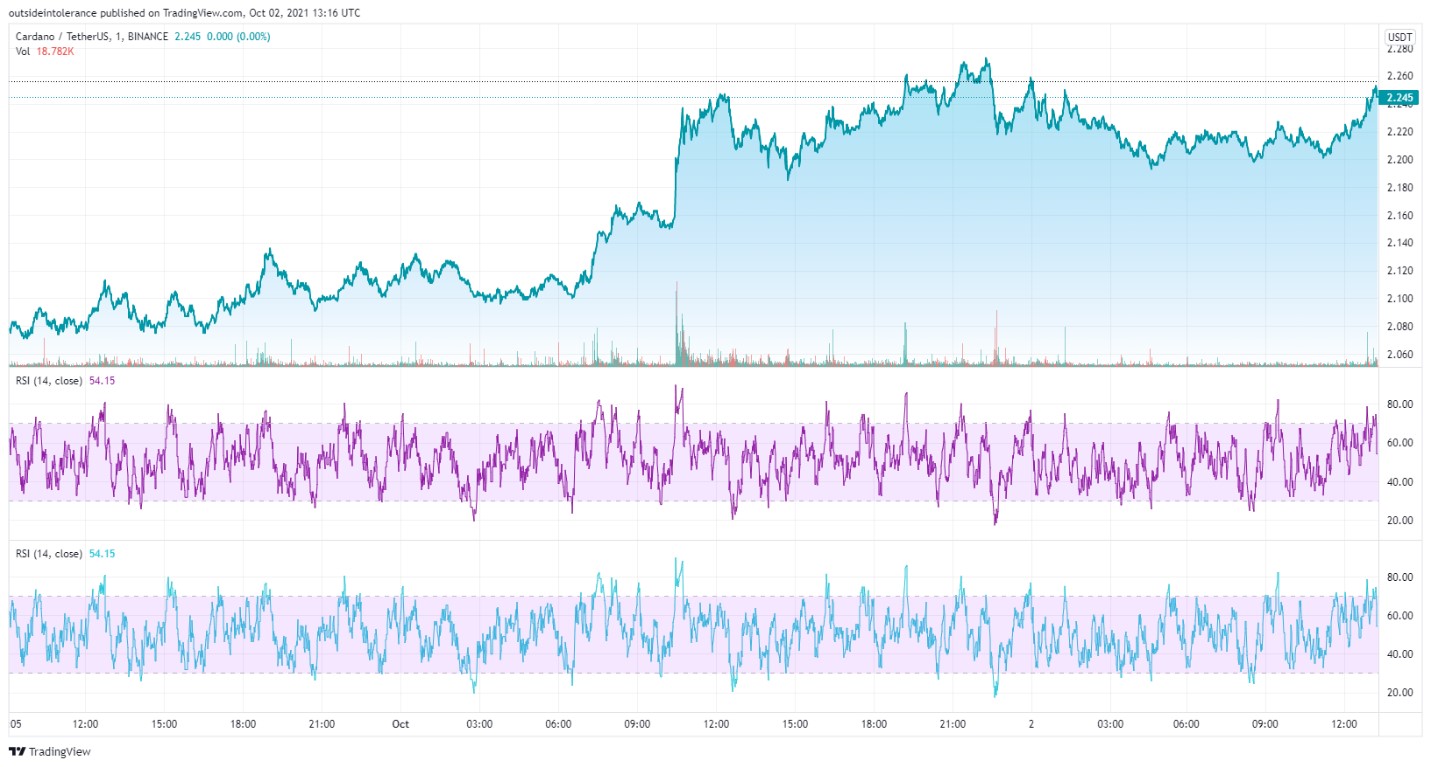Click the 2.280 price axis label

(1399, 49)
